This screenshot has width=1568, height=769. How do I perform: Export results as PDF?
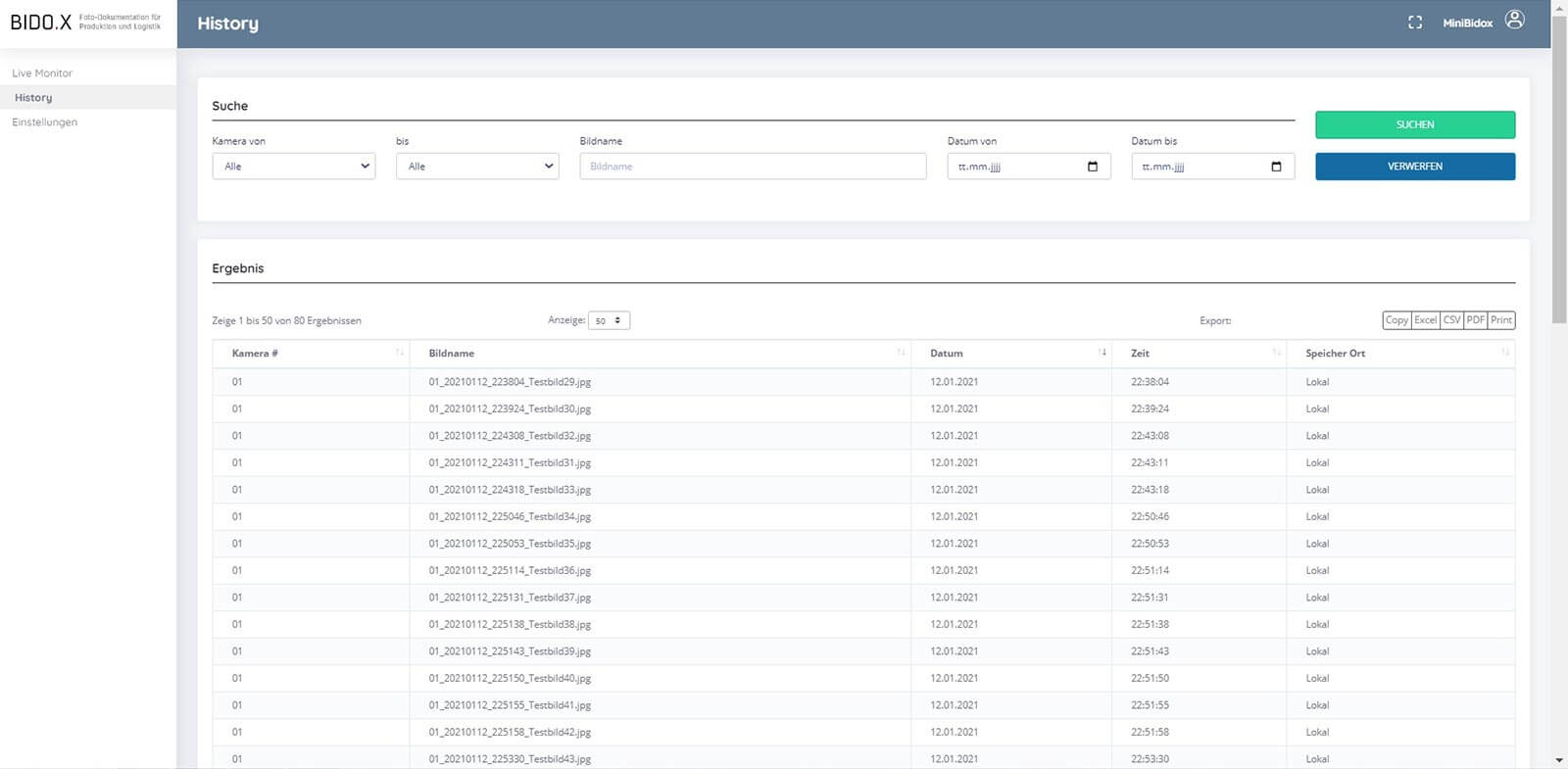click(x=1475, y=320)
